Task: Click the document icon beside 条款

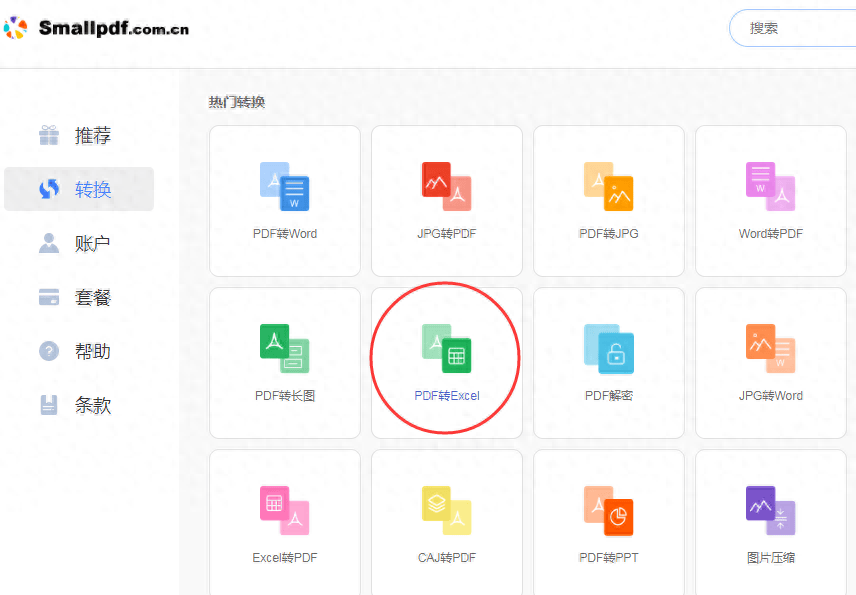Action: point(49,405)
